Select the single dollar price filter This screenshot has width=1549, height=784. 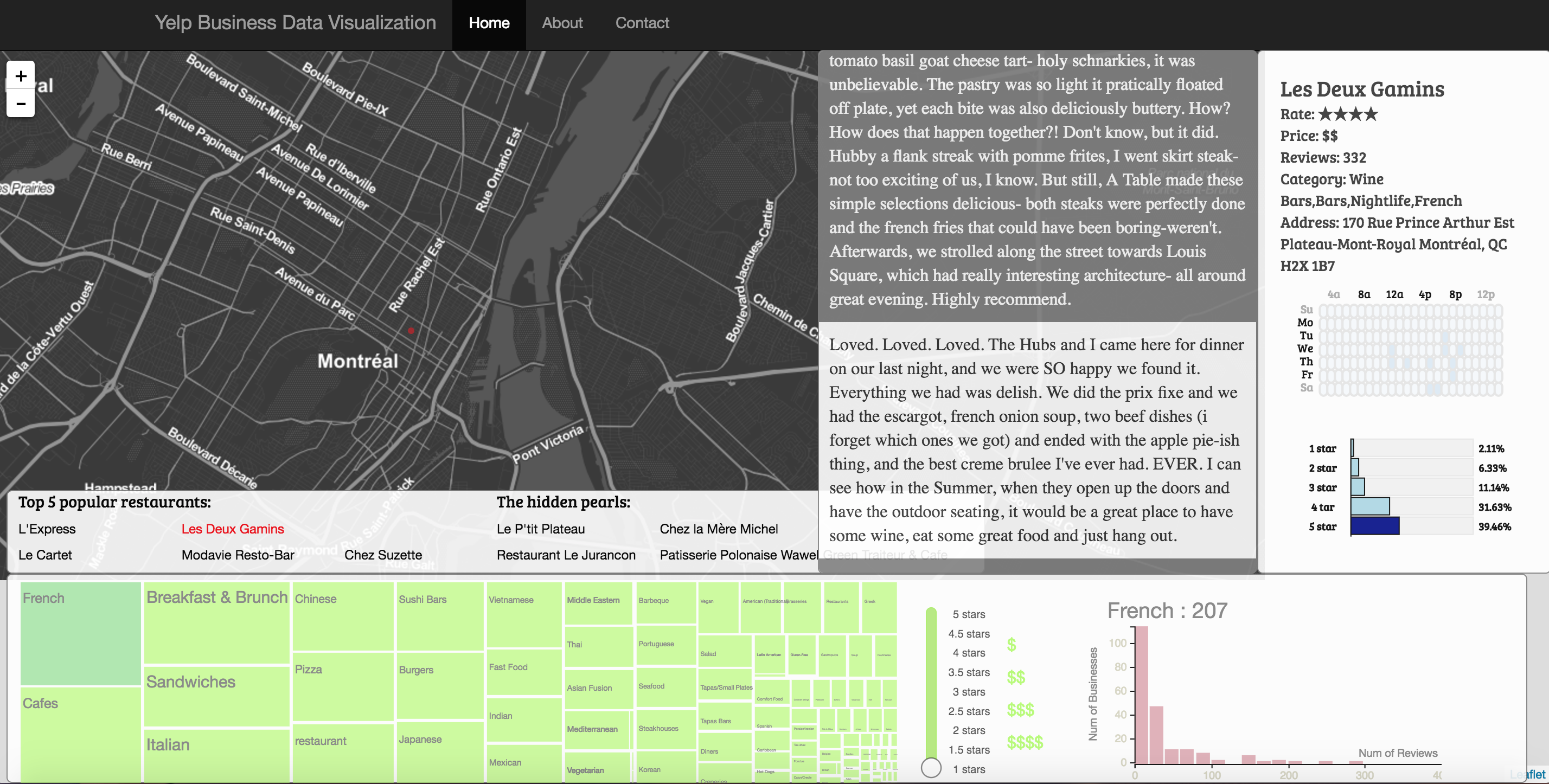click(1012, 645)
